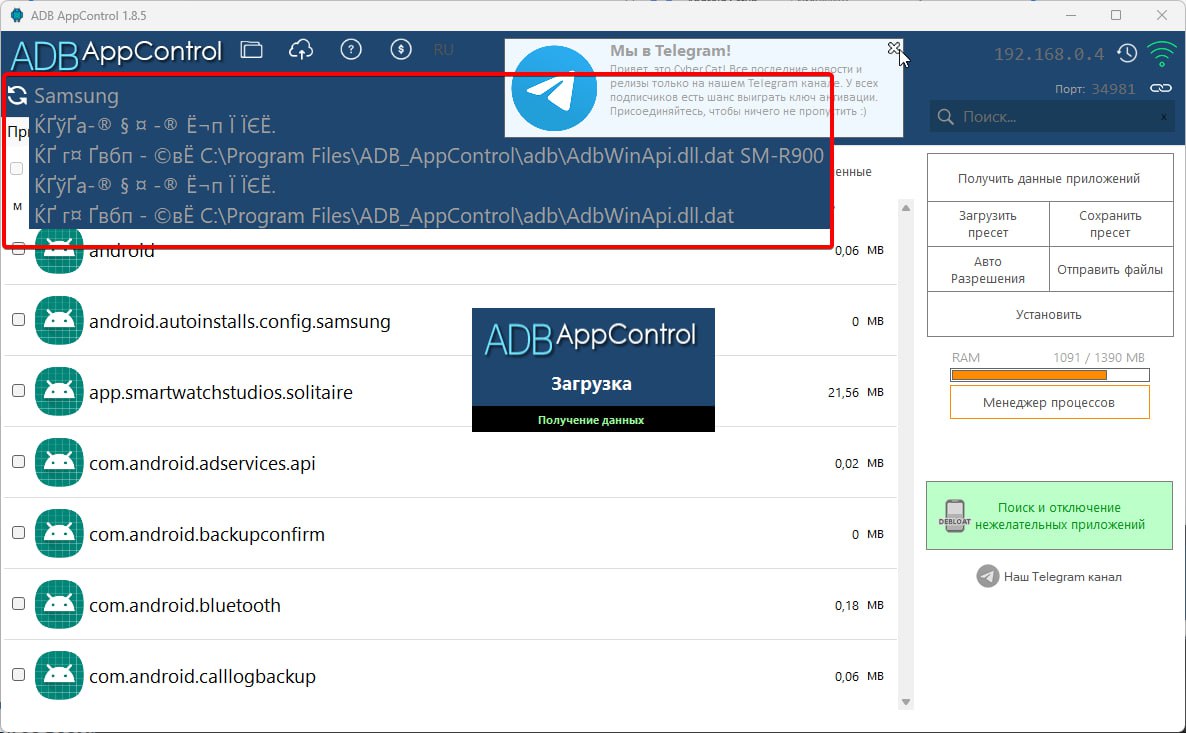Check the android package checkbox
The width and height of the screenshot is (1186, 733).
[18, 250]
